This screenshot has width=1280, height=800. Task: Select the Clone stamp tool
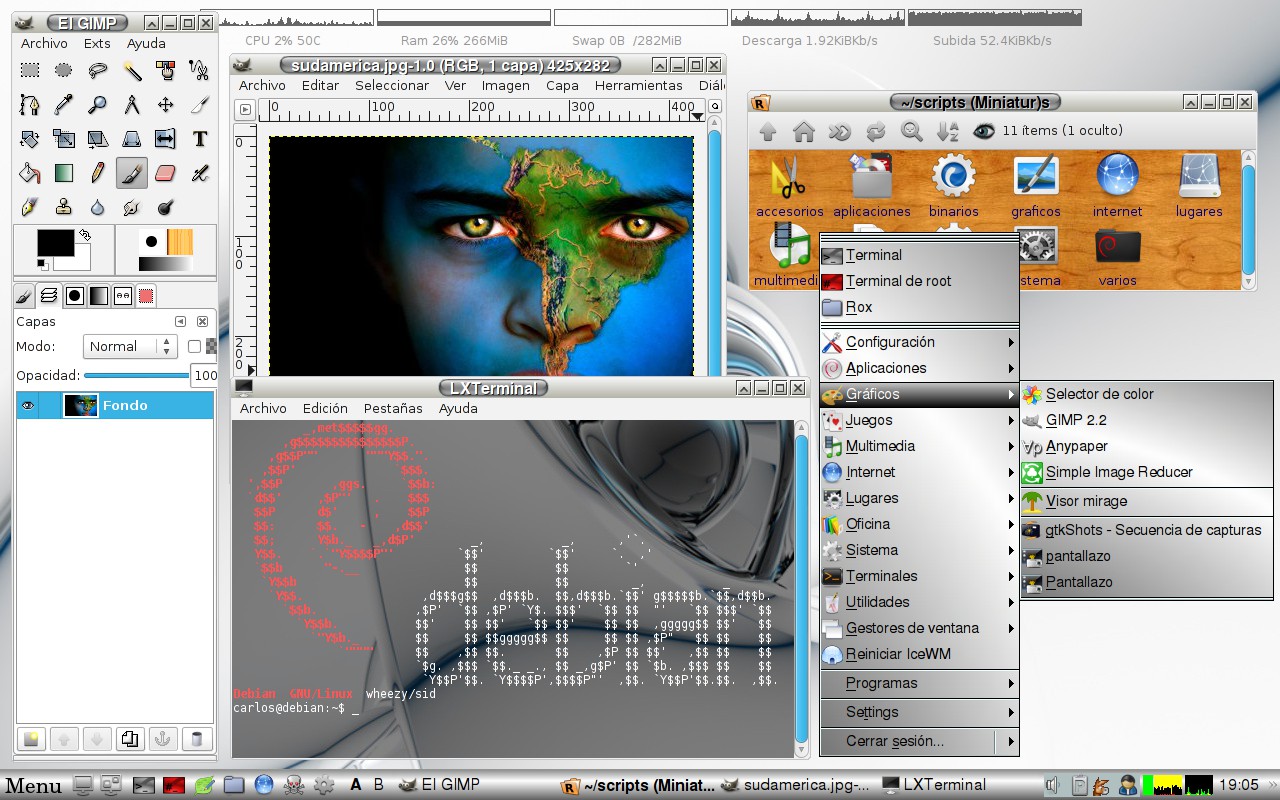[x=64, y=206]
